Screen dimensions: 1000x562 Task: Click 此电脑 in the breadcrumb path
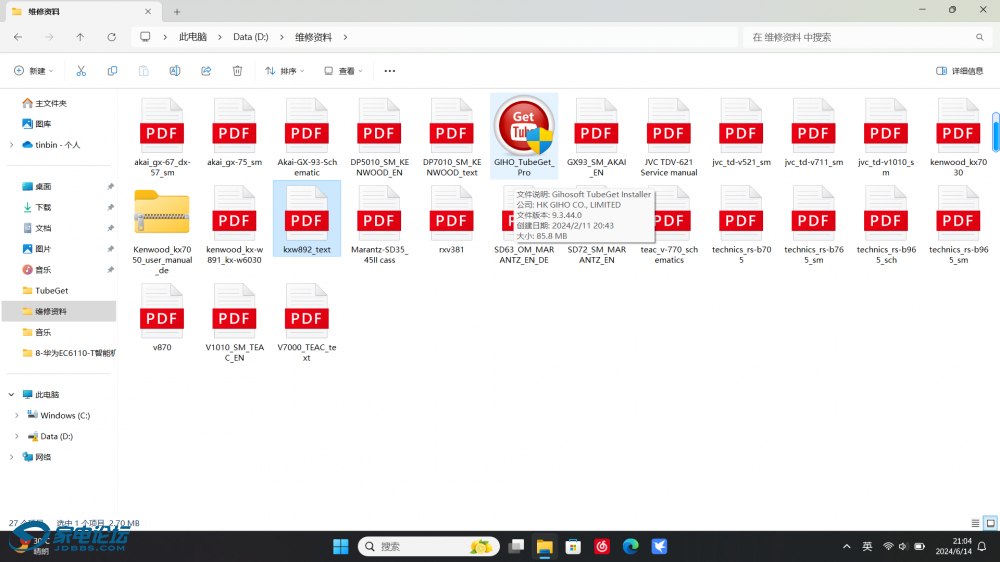tap(193, 37)
